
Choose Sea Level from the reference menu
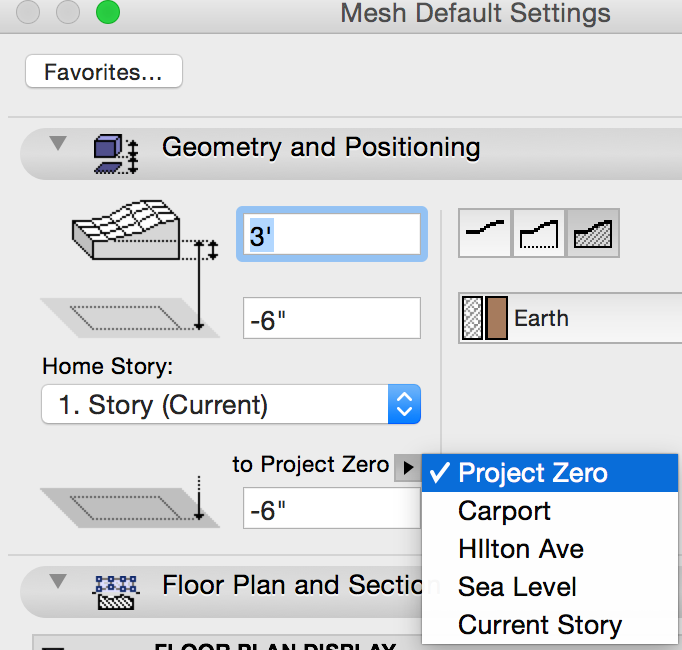coord(517,587)
